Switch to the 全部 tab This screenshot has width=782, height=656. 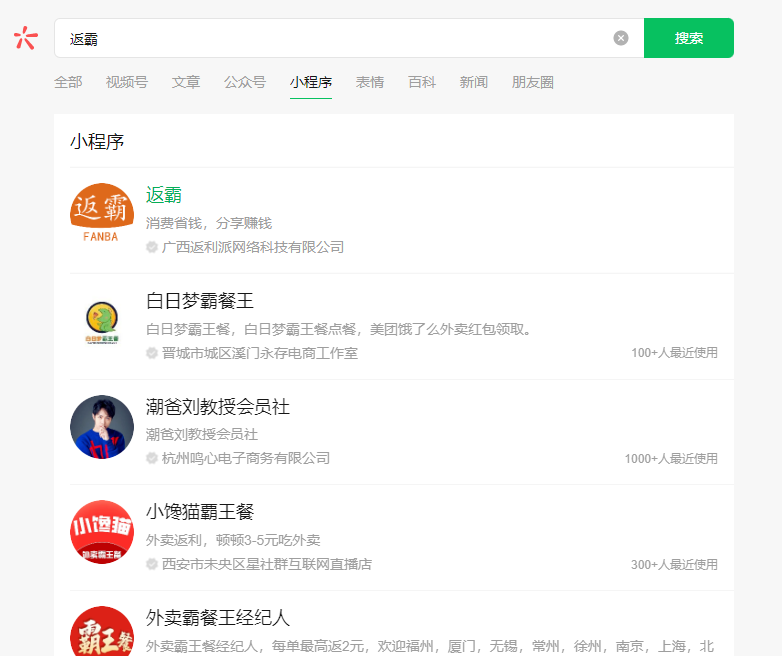pyautogui.click(x=68, y=82)
